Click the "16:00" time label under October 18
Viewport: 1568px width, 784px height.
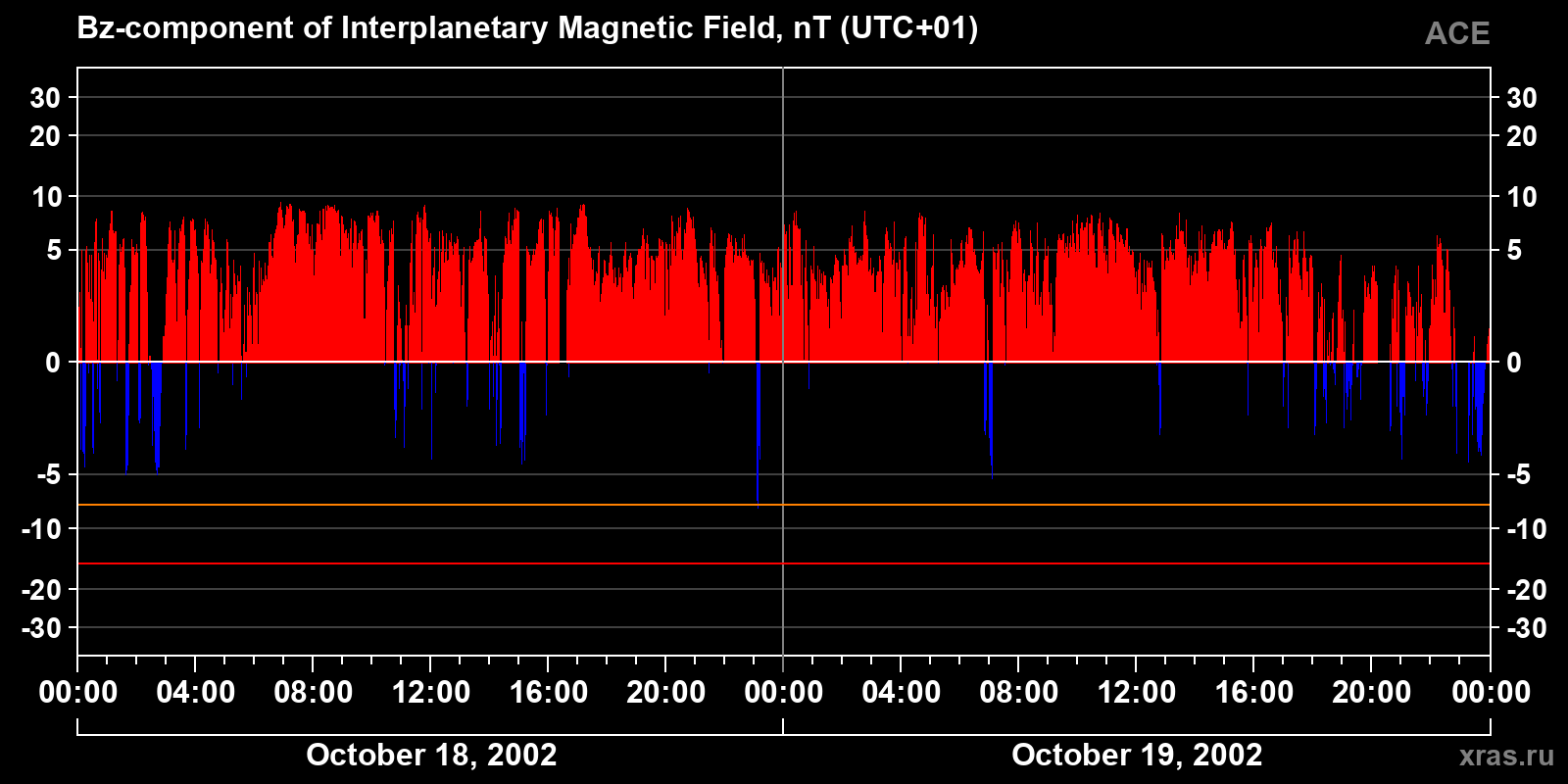549,693
